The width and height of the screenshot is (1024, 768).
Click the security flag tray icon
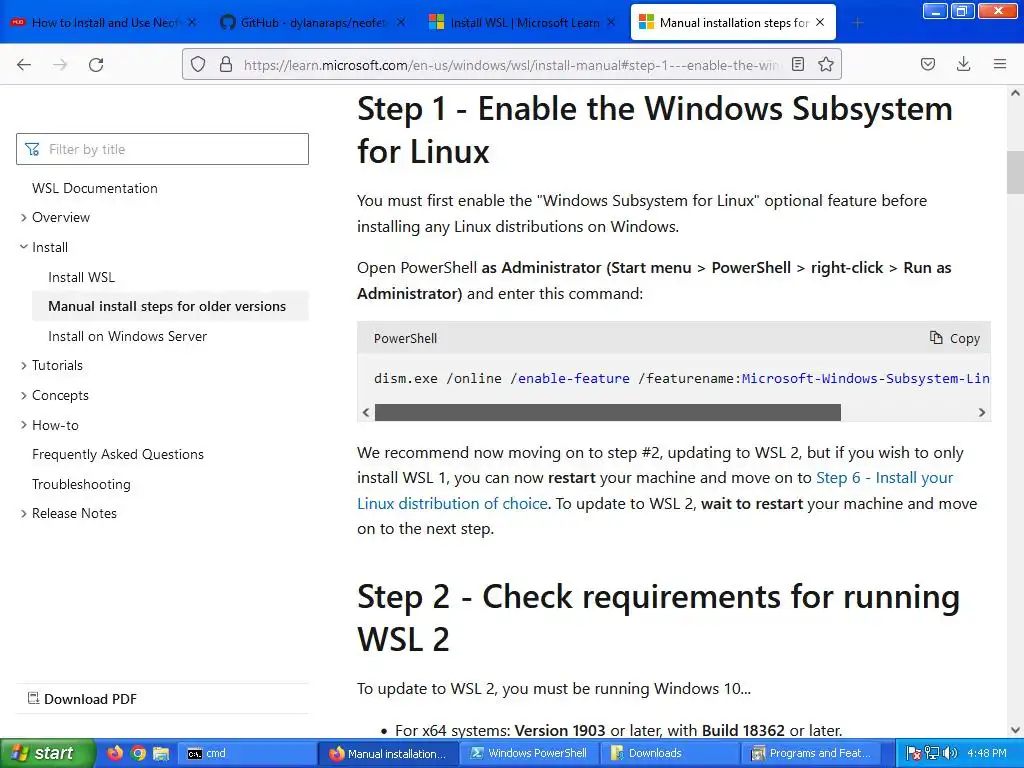[914, 754]
